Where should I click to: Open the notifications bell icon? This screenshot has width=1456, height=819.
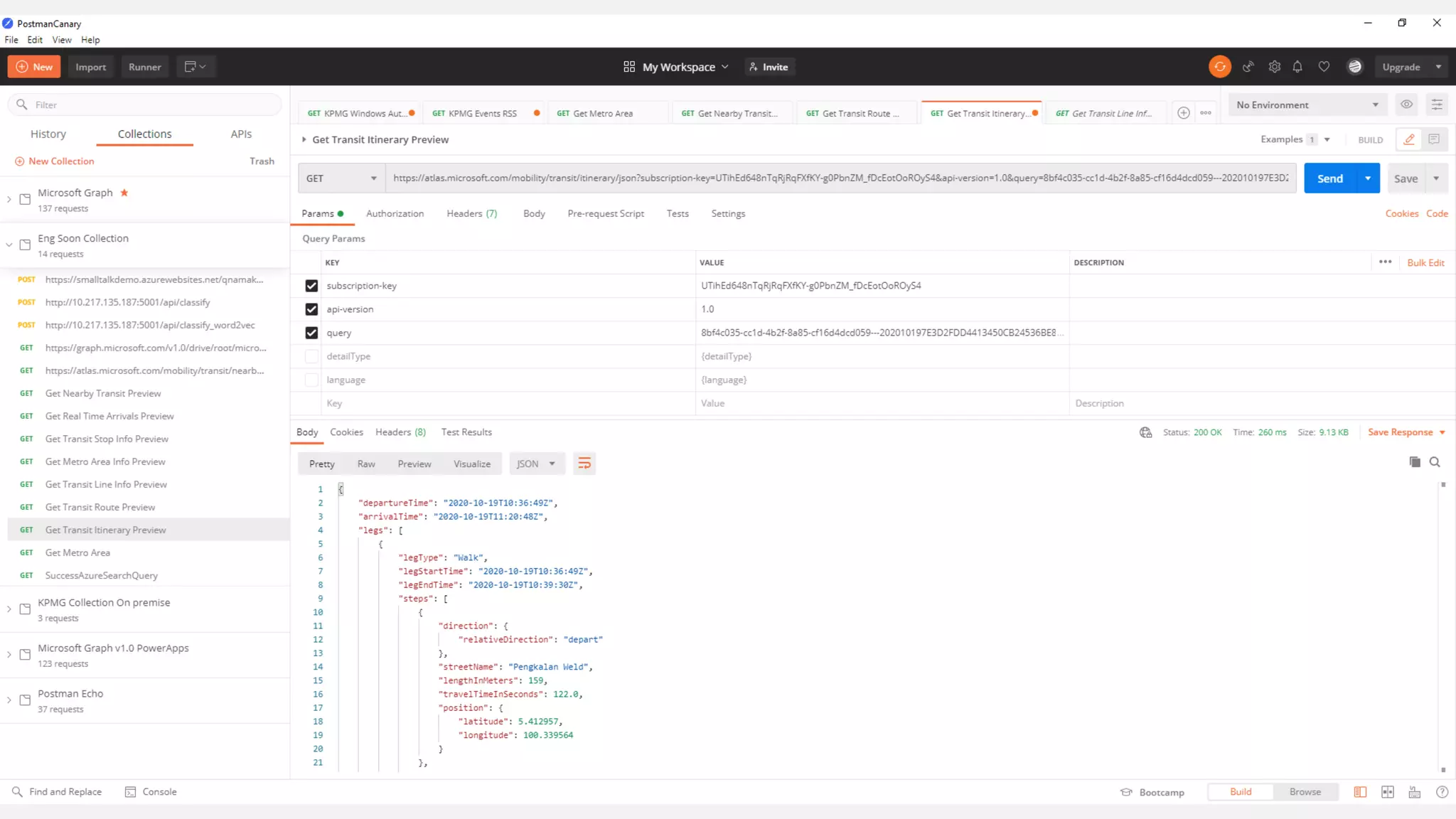[1297, 67]
